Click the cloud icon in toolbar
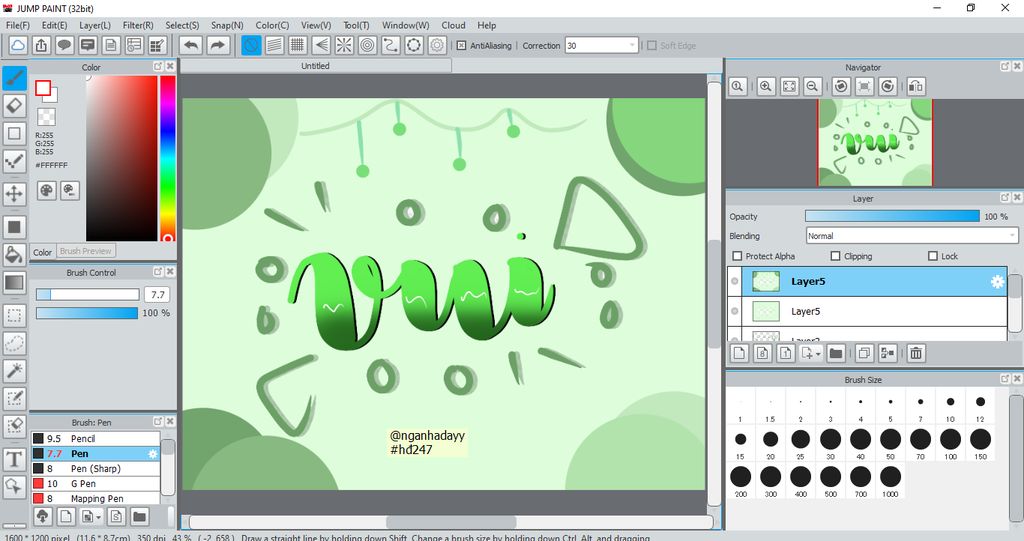 coord(18,45)
